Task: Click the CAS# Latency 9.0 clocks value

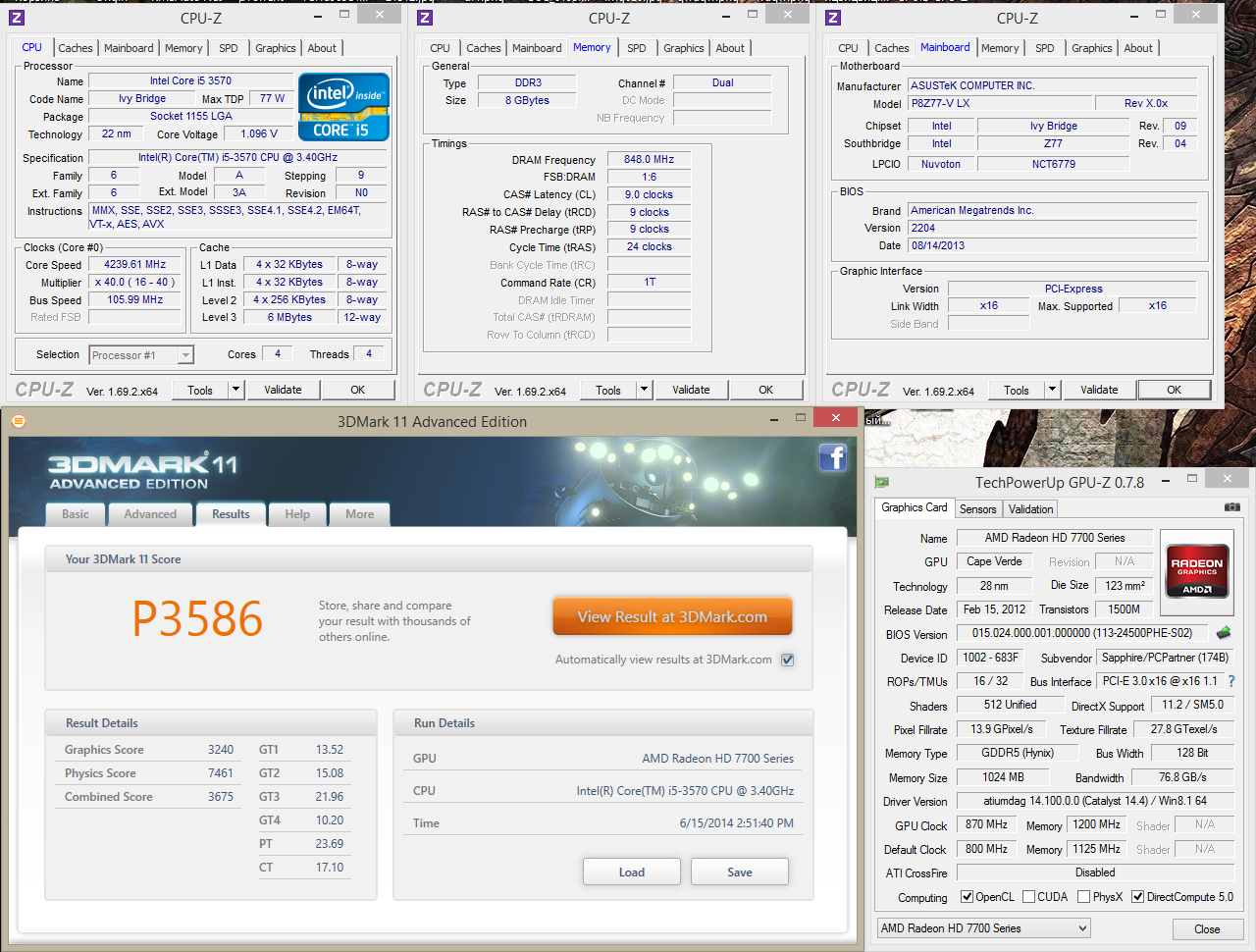Action: coord(649,194)
